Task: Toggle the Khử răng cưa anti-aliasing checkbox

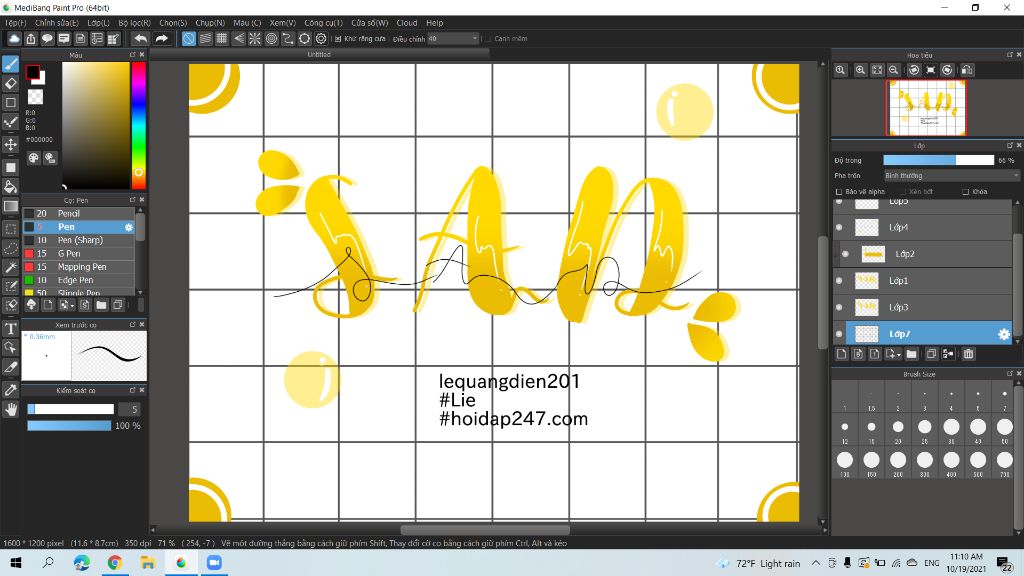Action: (338, 39)
